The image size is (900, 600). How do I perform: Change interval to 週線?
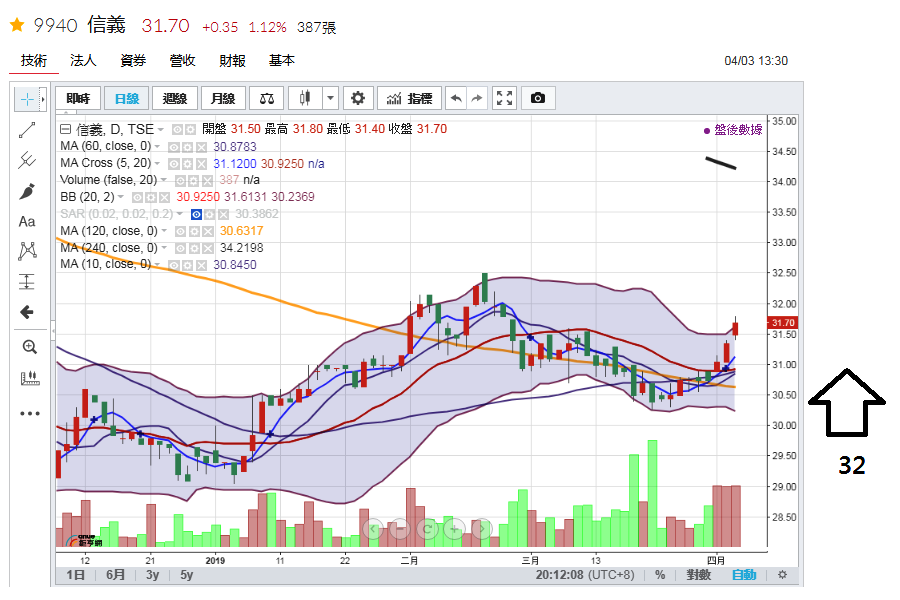tap(175, 99)
